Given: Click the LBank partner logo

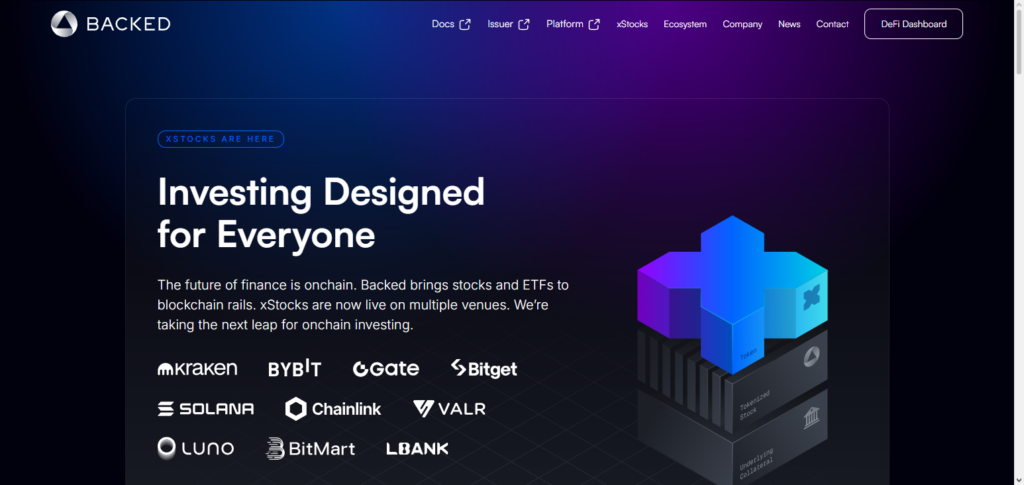Looking at the screenshot, I should coord(417,449).
